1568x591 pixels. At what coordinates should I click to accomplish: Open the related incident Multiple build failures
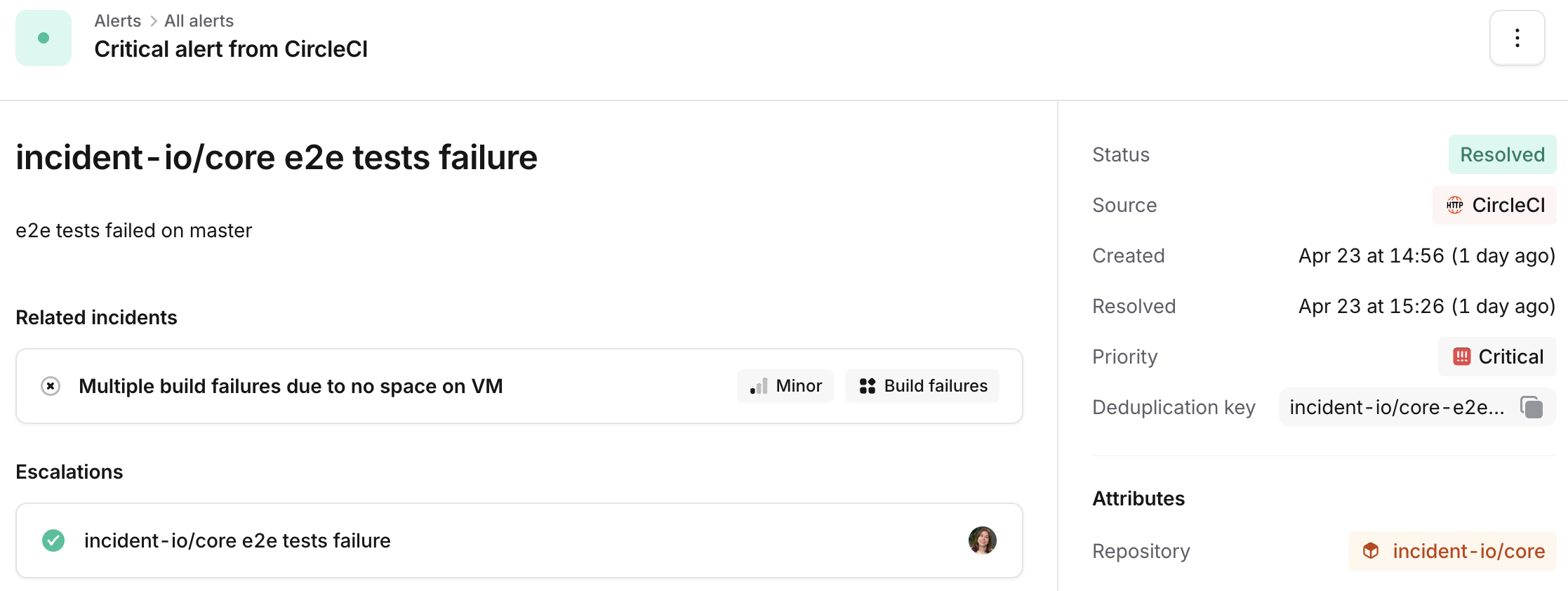click(x=291, y=386)
